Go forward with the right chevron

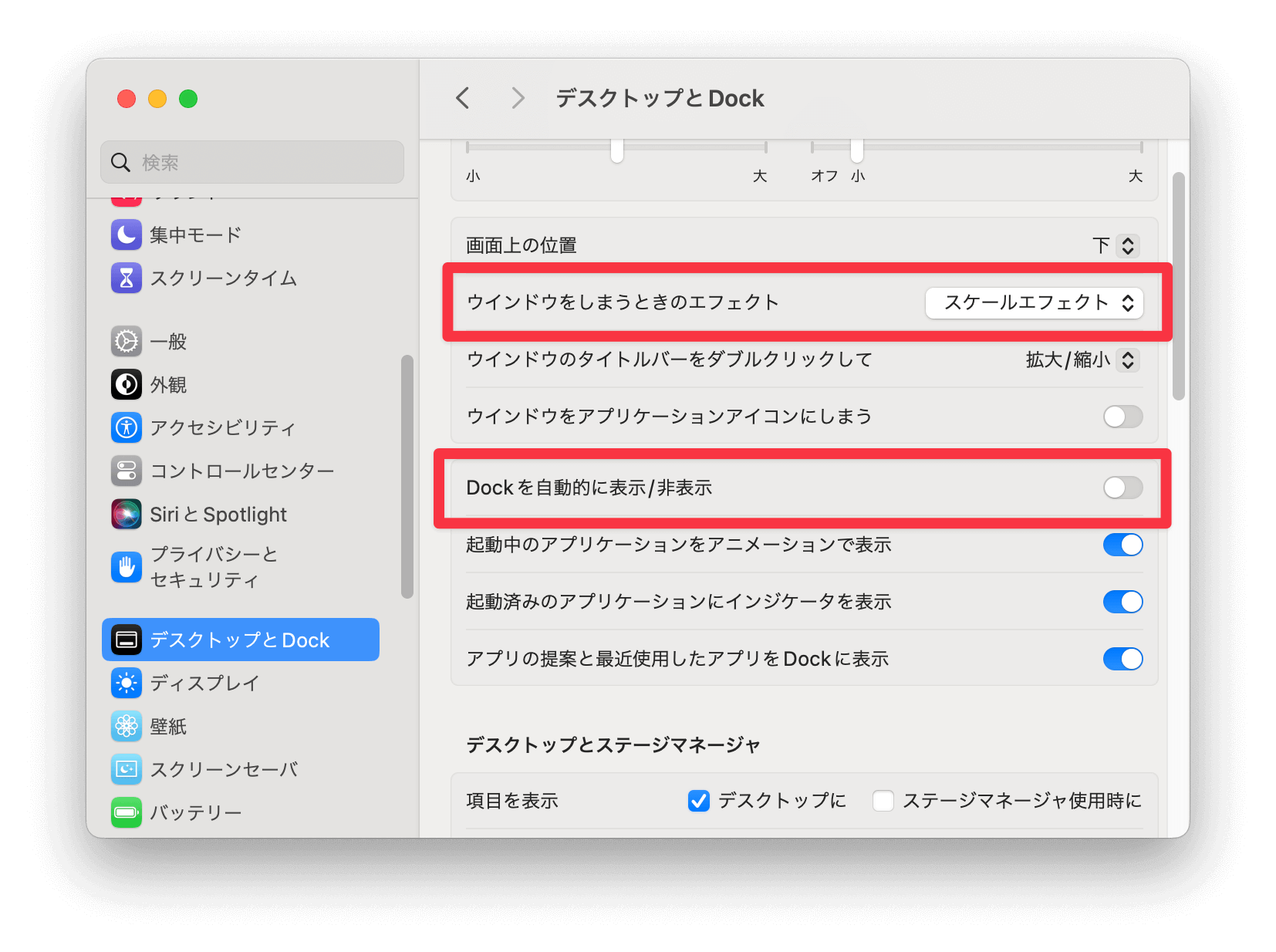[518, 98]
